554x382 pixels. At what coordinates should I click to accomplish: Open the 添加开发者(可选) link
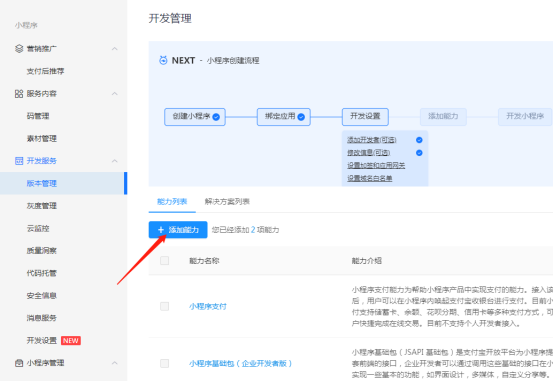pos(372,140)
